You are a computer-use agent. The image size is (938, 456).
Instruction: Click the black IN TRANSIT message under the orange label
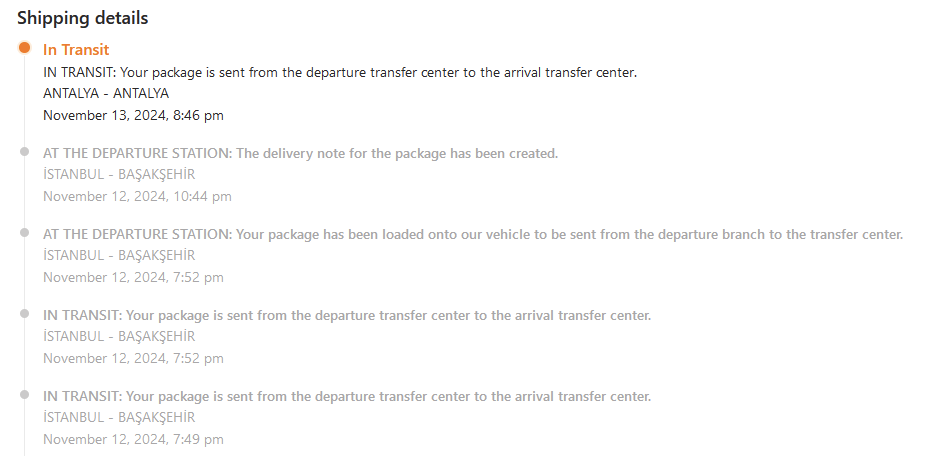(340, 72)
